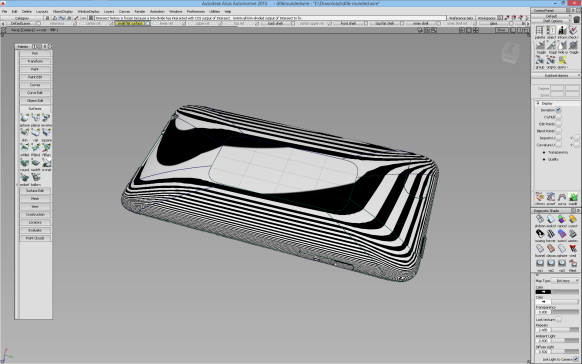Activate the horizontal/vertical zebra stripe shader
The height and width of the screenshot is (364, 582).
pyautogui.click(x=551, y=234)
